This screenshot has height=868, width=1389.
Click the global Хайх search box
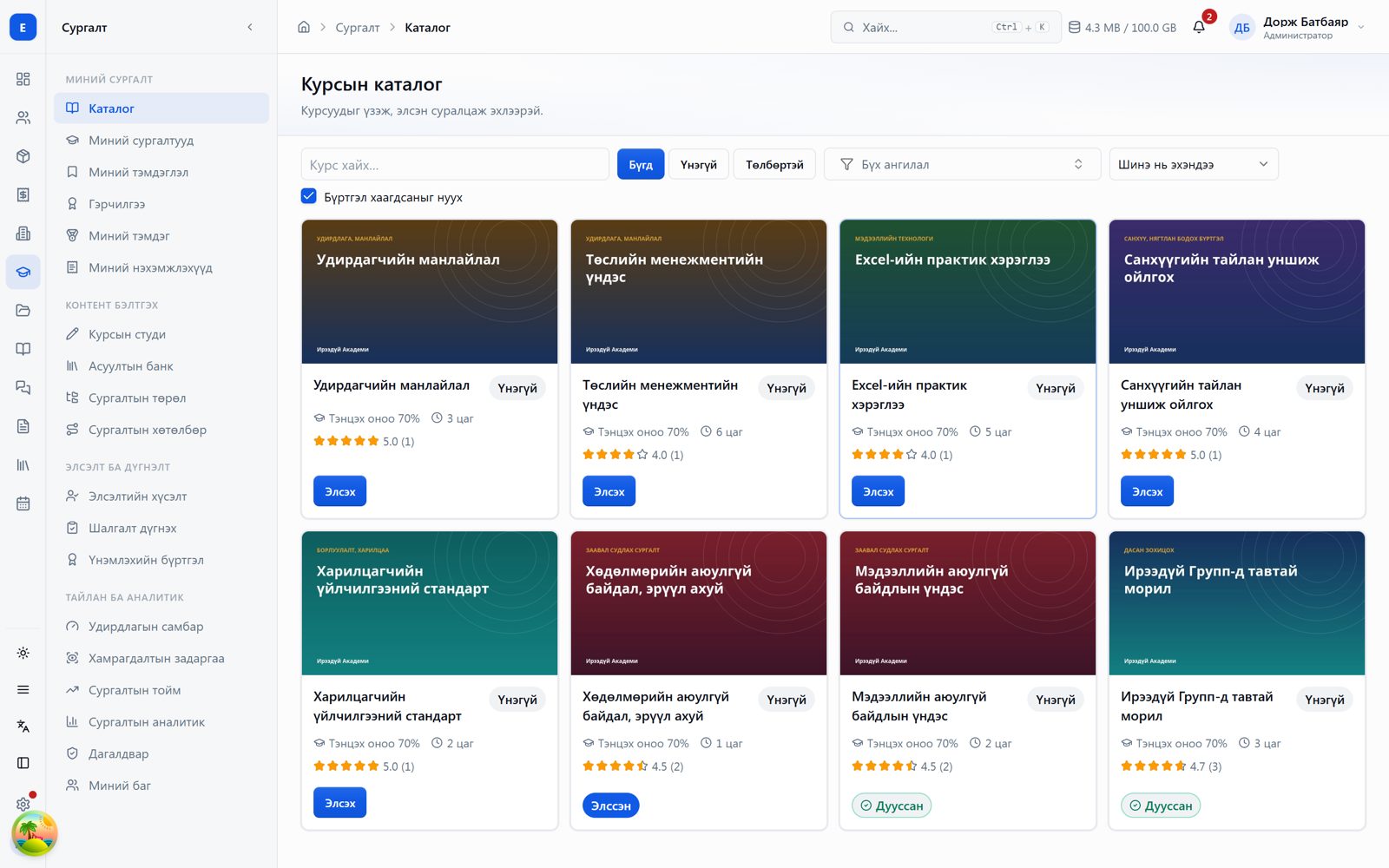click(945, 27)
